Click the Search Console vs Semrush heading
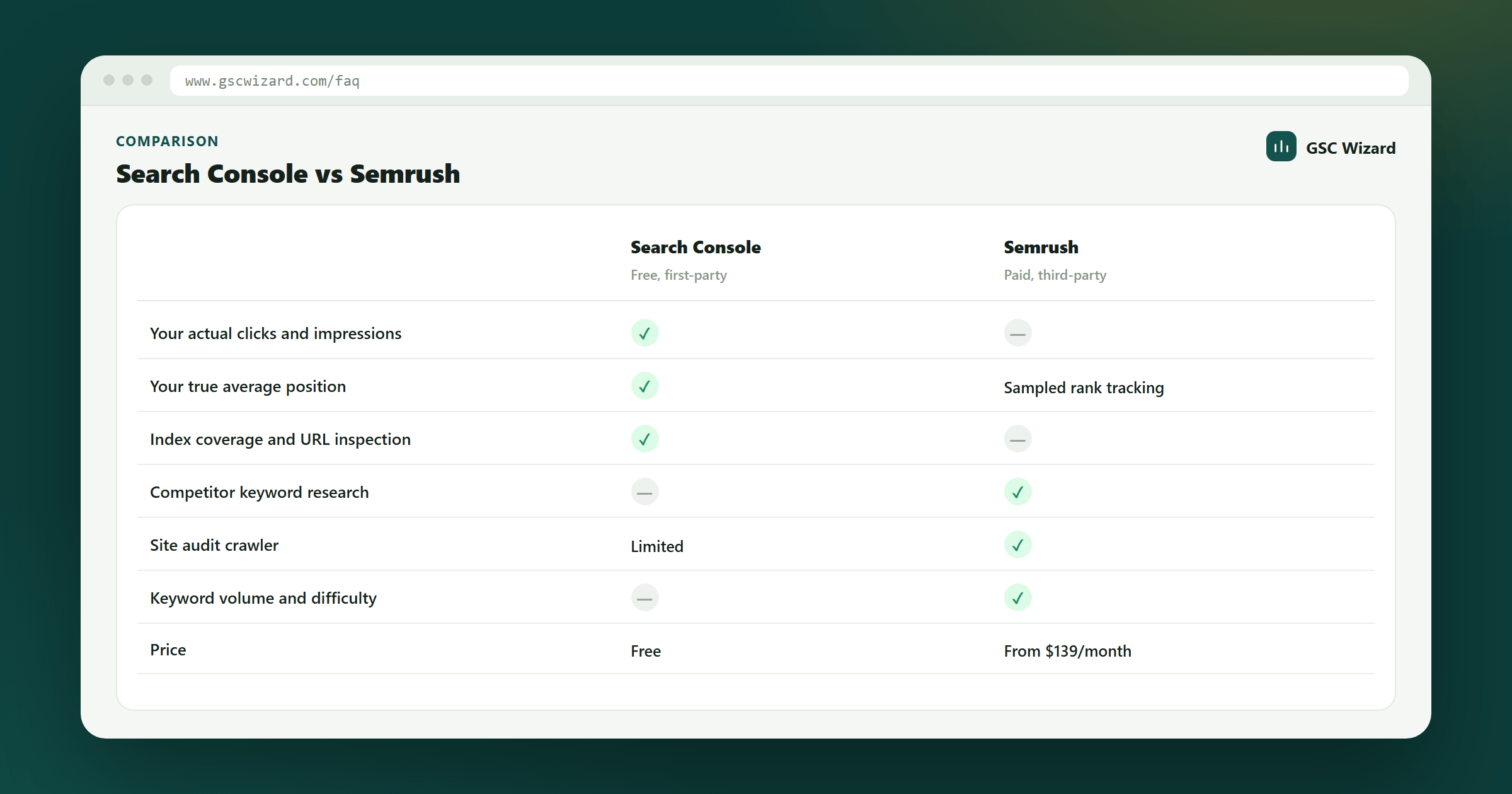The height and width of the screenshot is (794, 1512). [288, 174]
